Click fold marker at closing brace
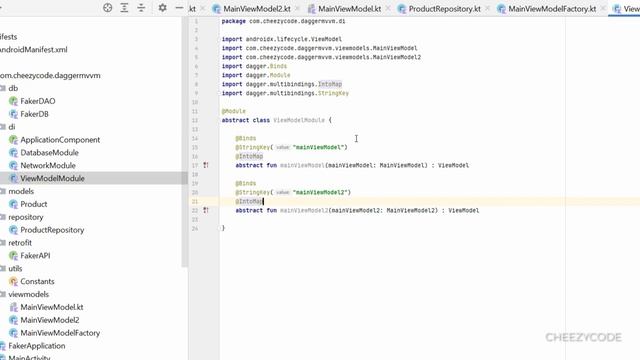This screenshot has height=360, width=640. 220,228
